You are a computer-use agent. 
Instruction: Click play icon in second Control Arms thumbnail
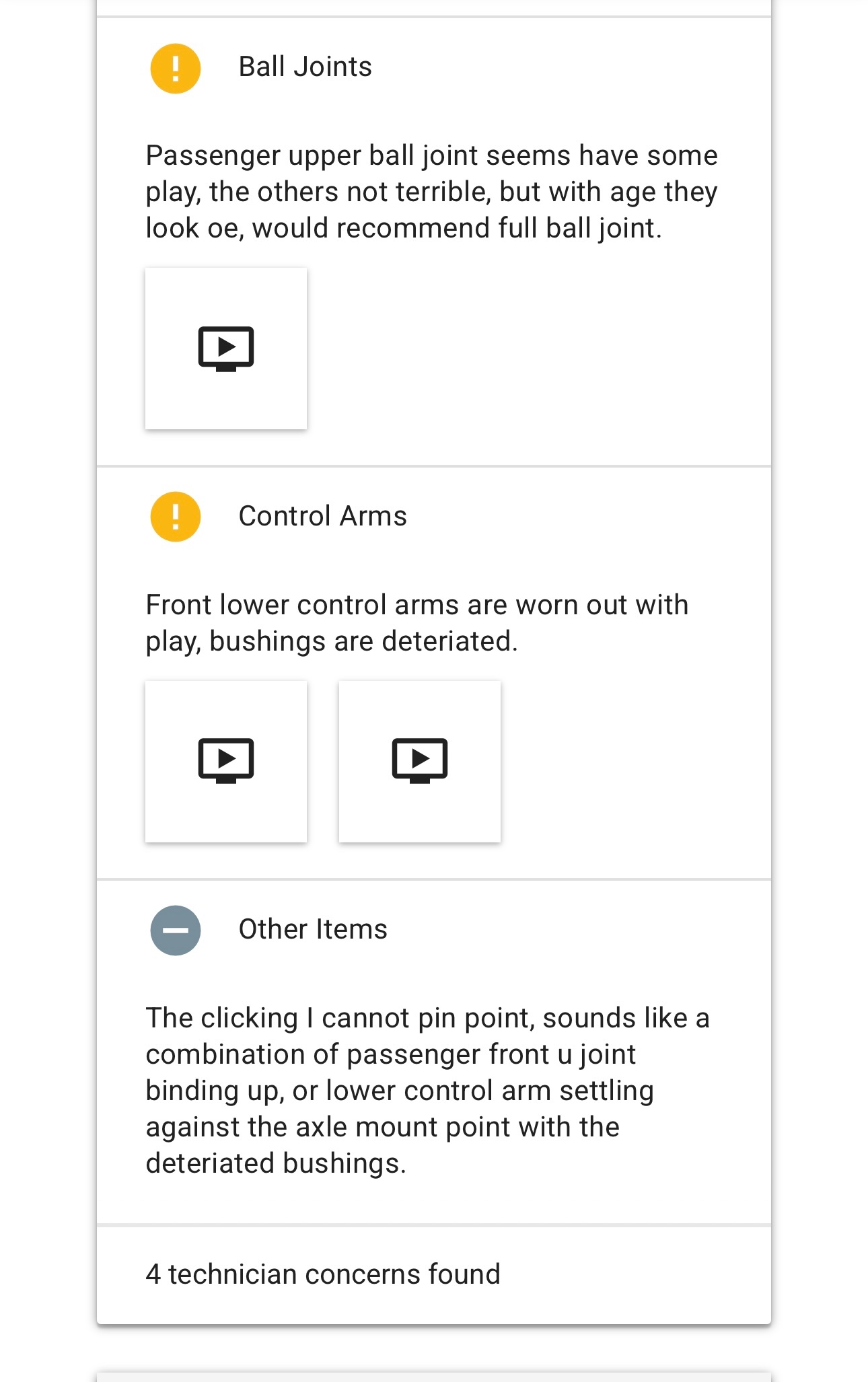tap(420, 760)
